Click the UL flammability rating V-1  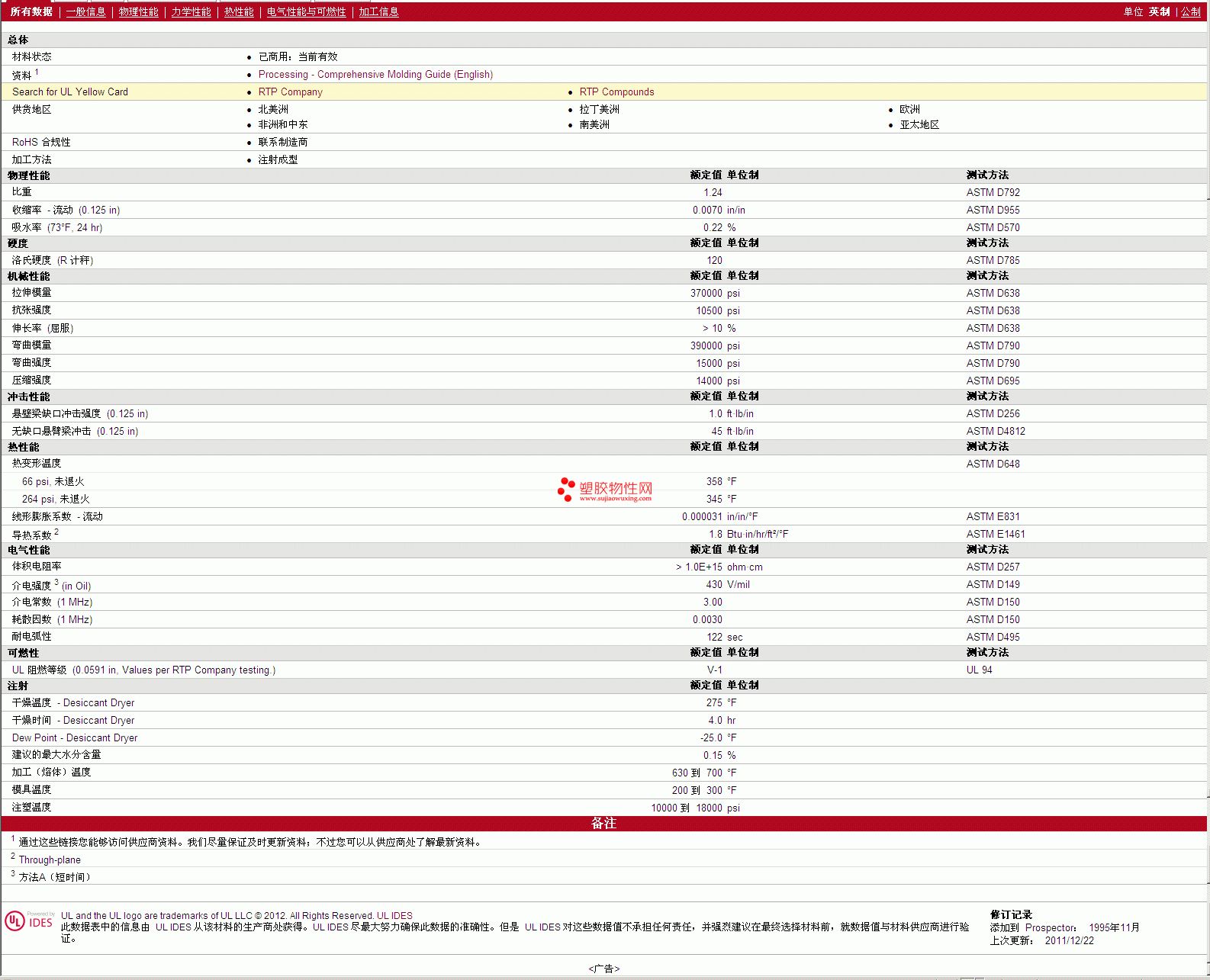click(x=715, y=670)
